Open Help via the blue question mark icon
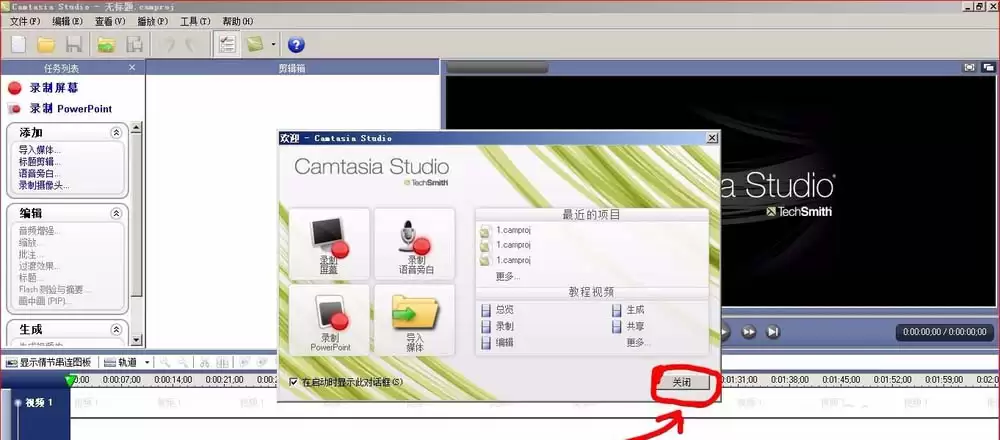This screenshot has height=440, width=1000. (296, 45)
